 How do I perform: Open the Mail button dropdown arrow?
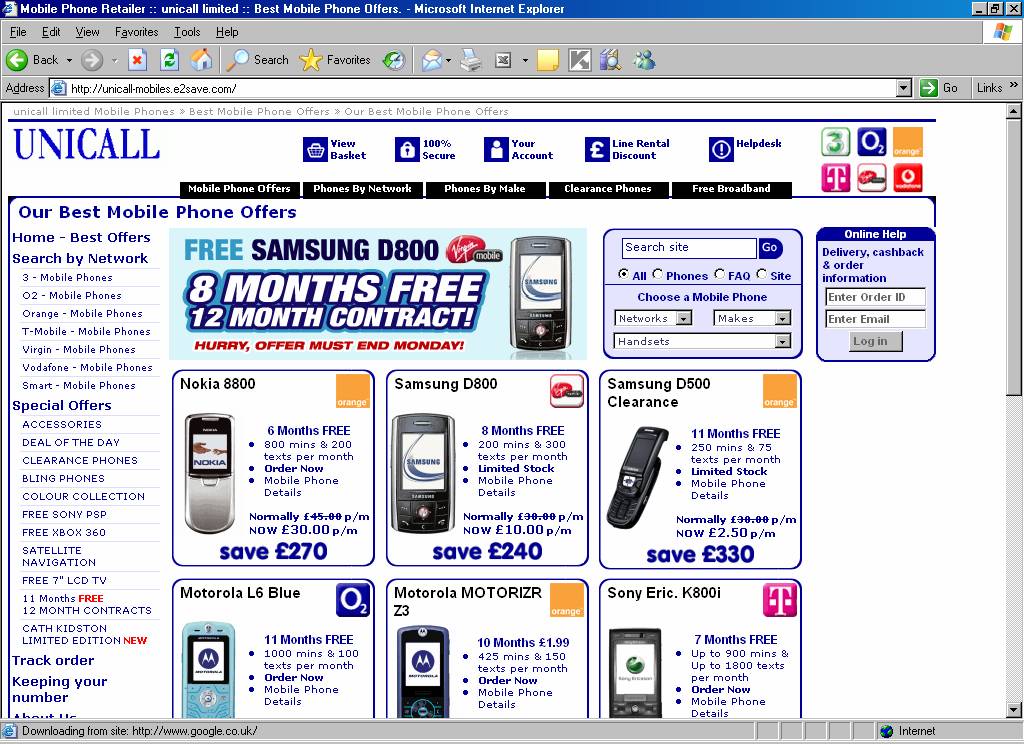(448, 60)
